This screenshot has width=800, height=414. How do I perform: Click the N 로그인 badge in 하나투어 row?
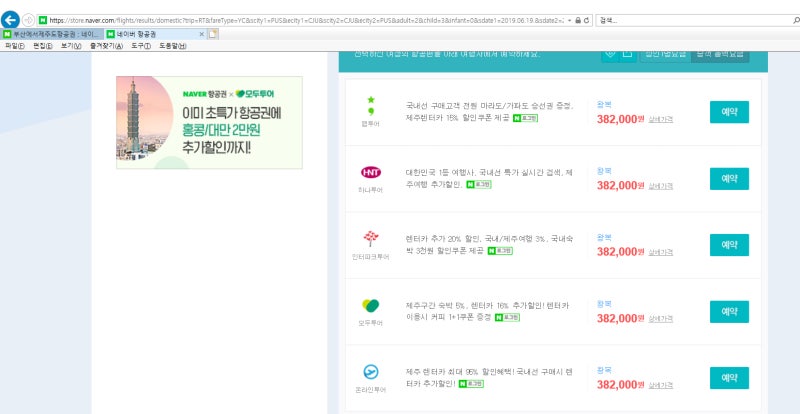pos(479,185)
